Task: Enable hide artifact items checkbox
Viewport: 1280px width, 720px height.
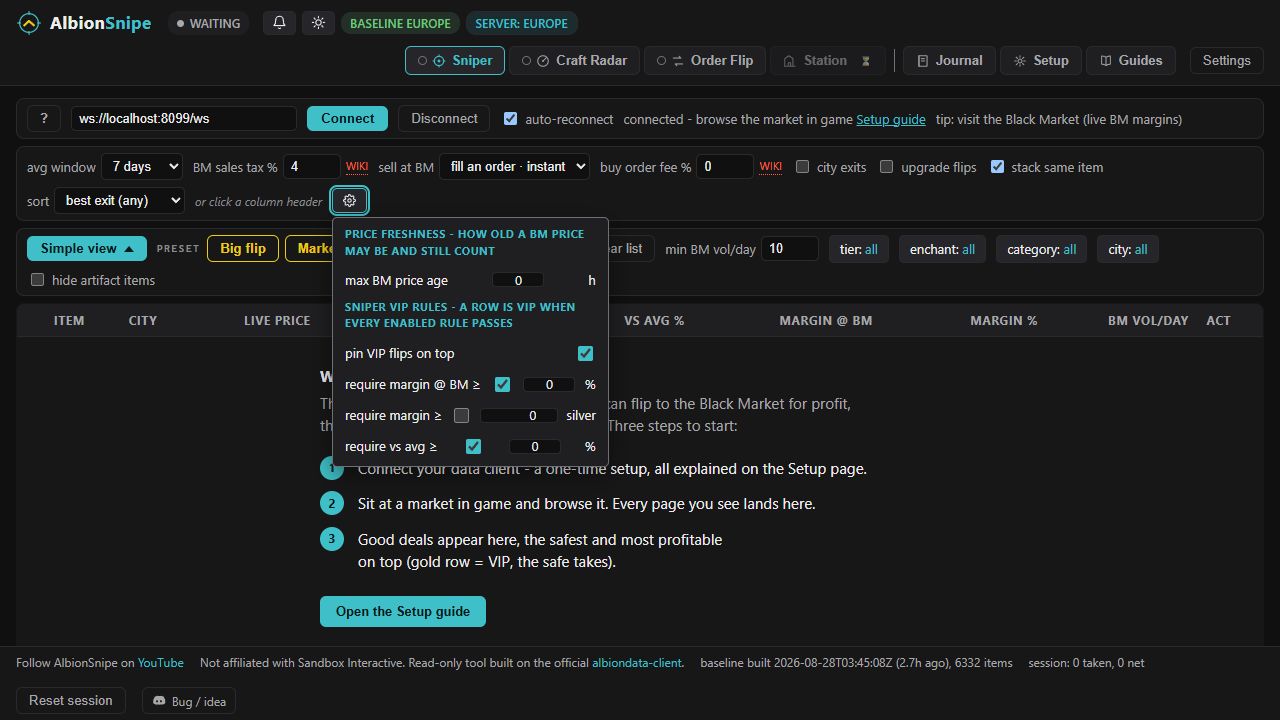Action: tap(38, 280)
